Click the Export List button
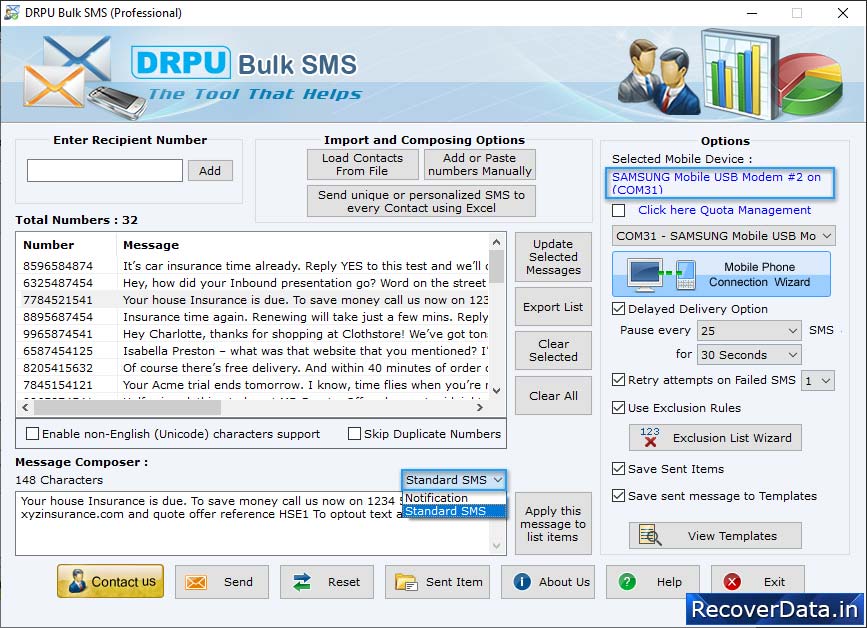Image resolution: width=867 pixels, height=628 pixels. [x=553, y=307]
